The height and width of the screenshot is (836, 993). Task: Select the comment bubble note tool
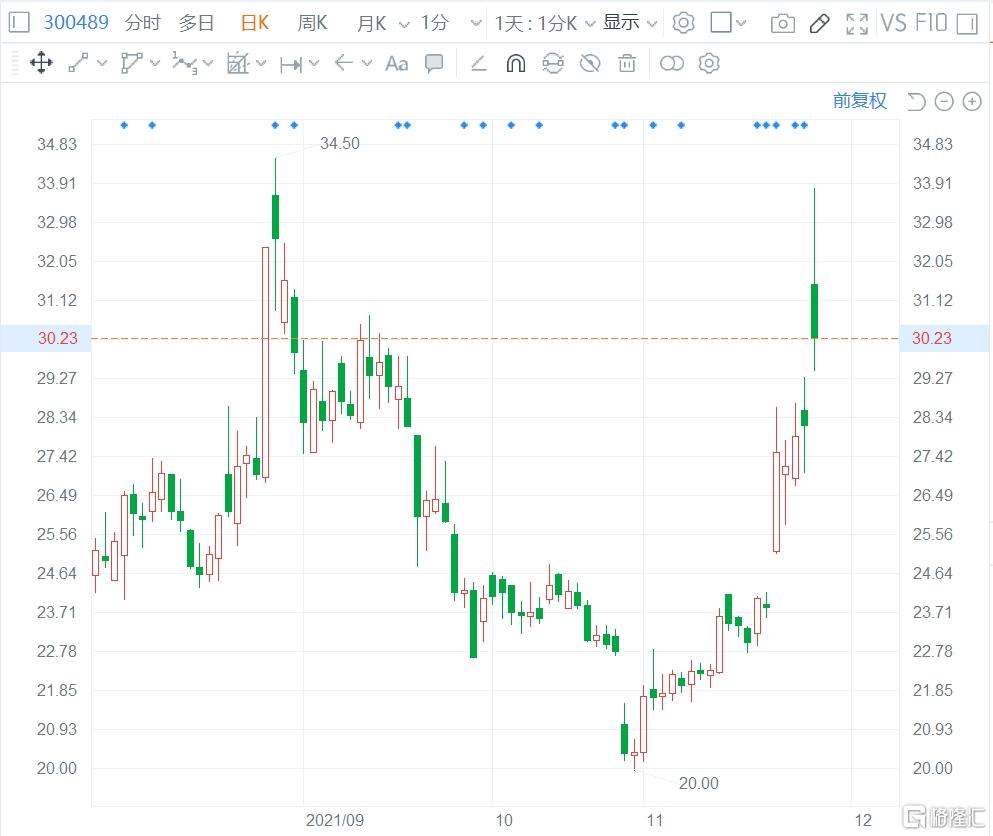click(434, 63)
